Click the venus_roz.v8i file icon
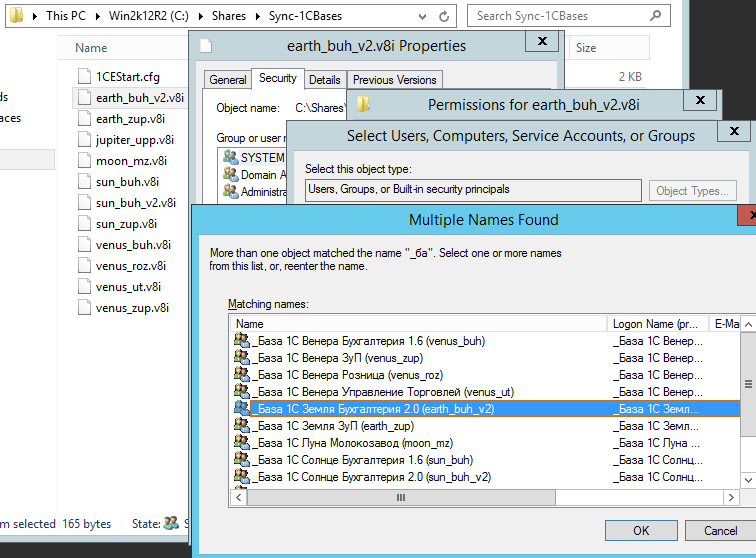This screenshot has height=558, width=756. click(x=84, y=266)
